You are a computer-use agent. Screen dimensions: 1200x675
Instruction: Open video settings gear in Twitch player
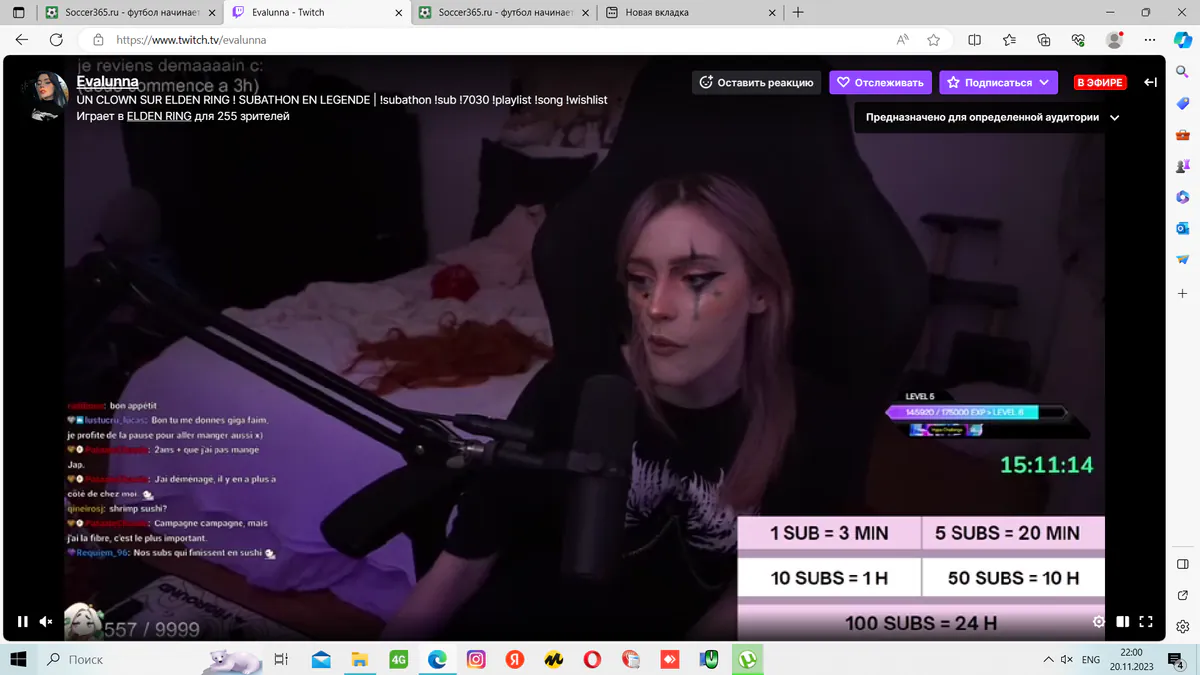tap(1098, 621)
